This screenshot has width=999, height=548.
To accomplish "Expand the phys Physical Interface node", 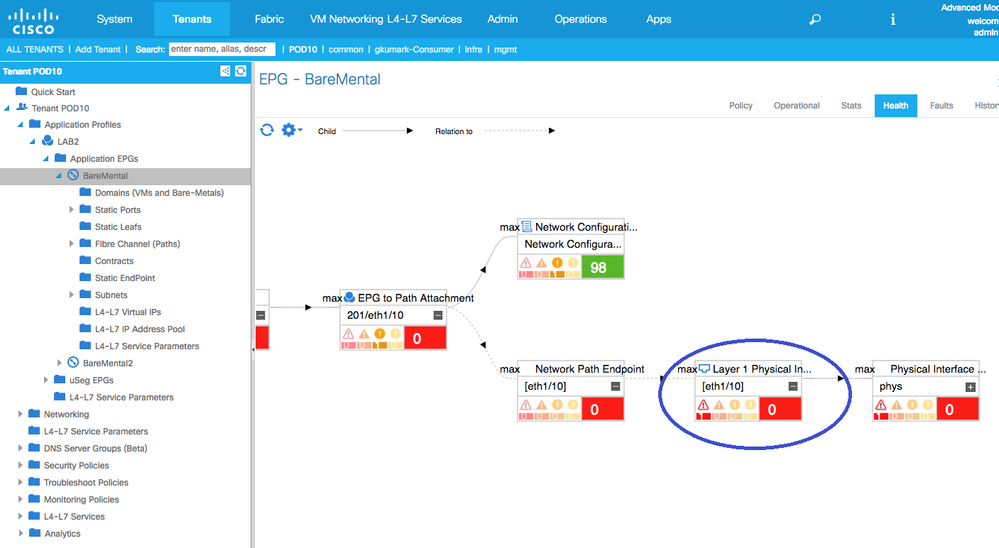I will pos(970,387).
